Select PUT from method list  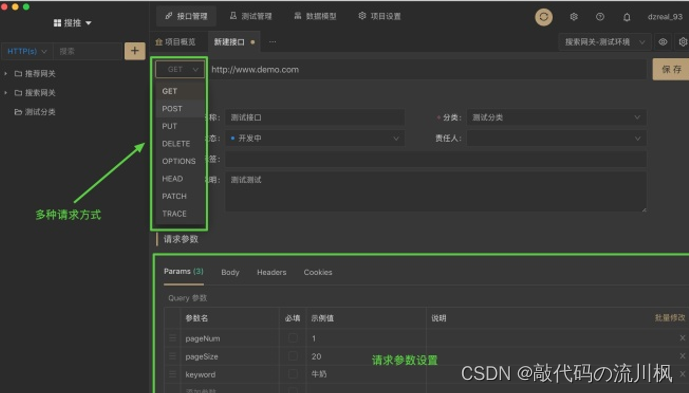[180, 126]
